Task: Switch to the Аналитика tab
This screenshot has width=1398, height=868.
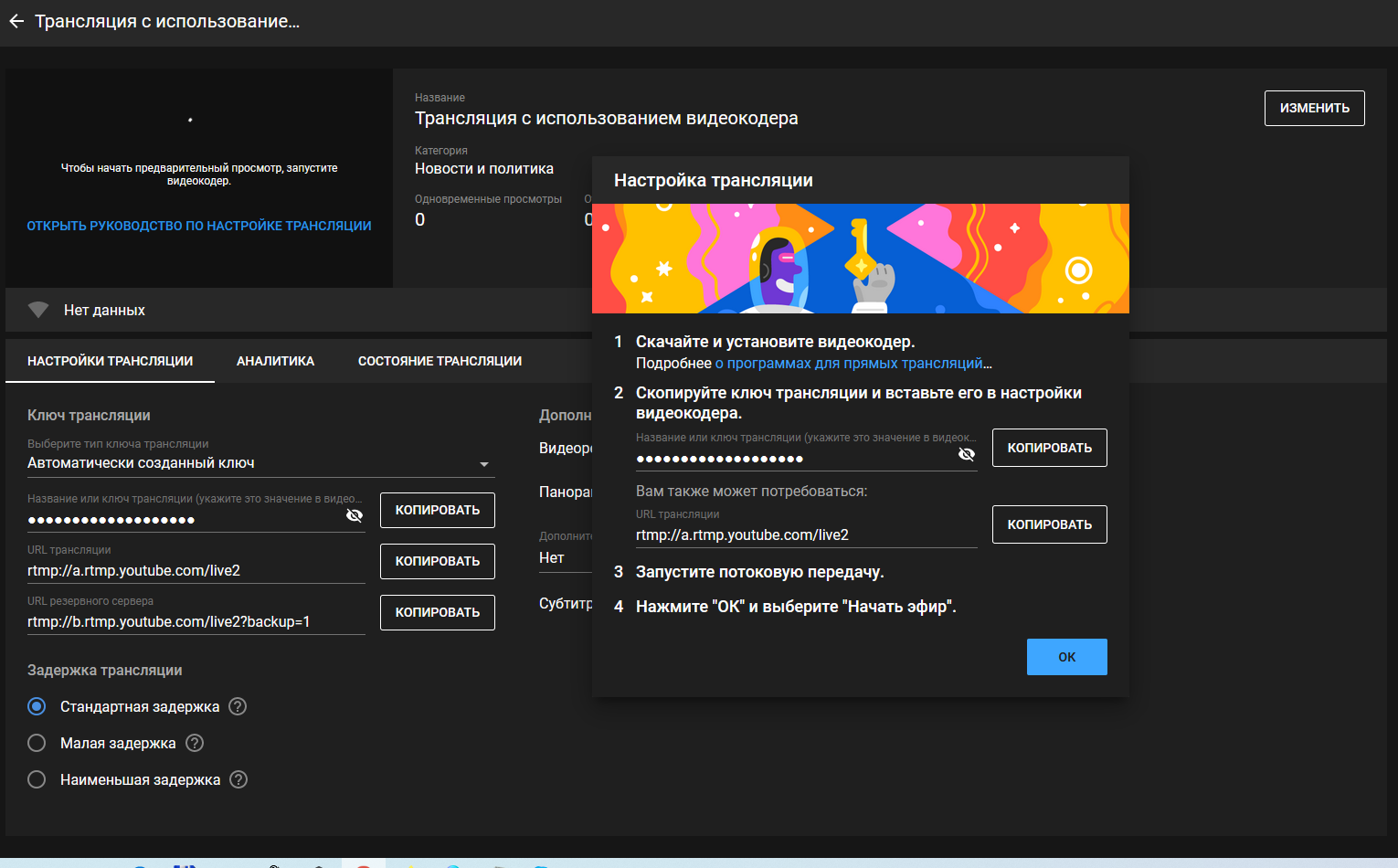Action: 275,361
